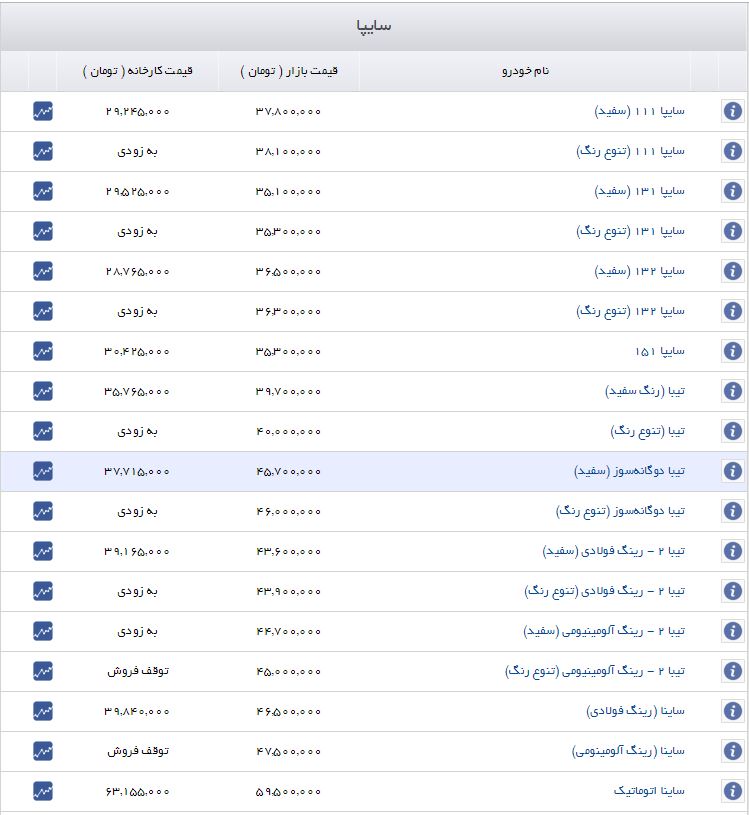Open the سایپا ۱۳۲ (سفید) car link
Screen dimensions: 749x815
coord(639,271)
